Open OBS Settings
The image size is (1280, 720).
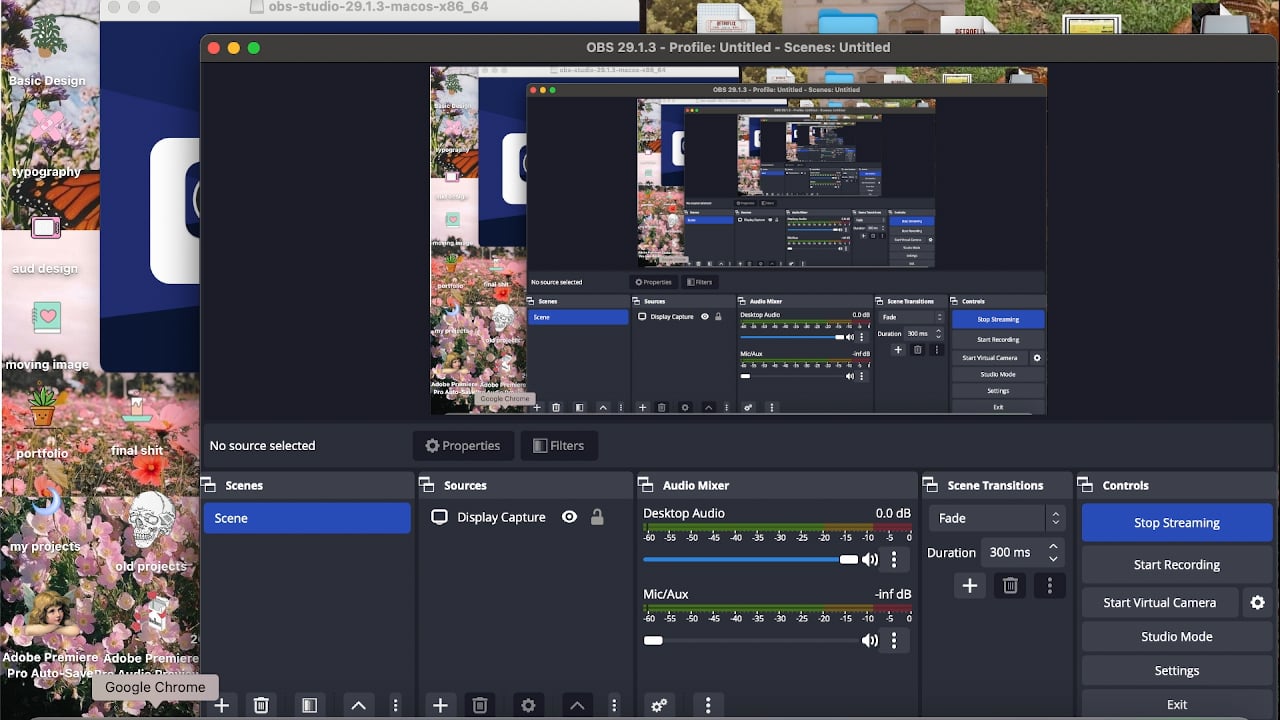tap(1177, 671)
